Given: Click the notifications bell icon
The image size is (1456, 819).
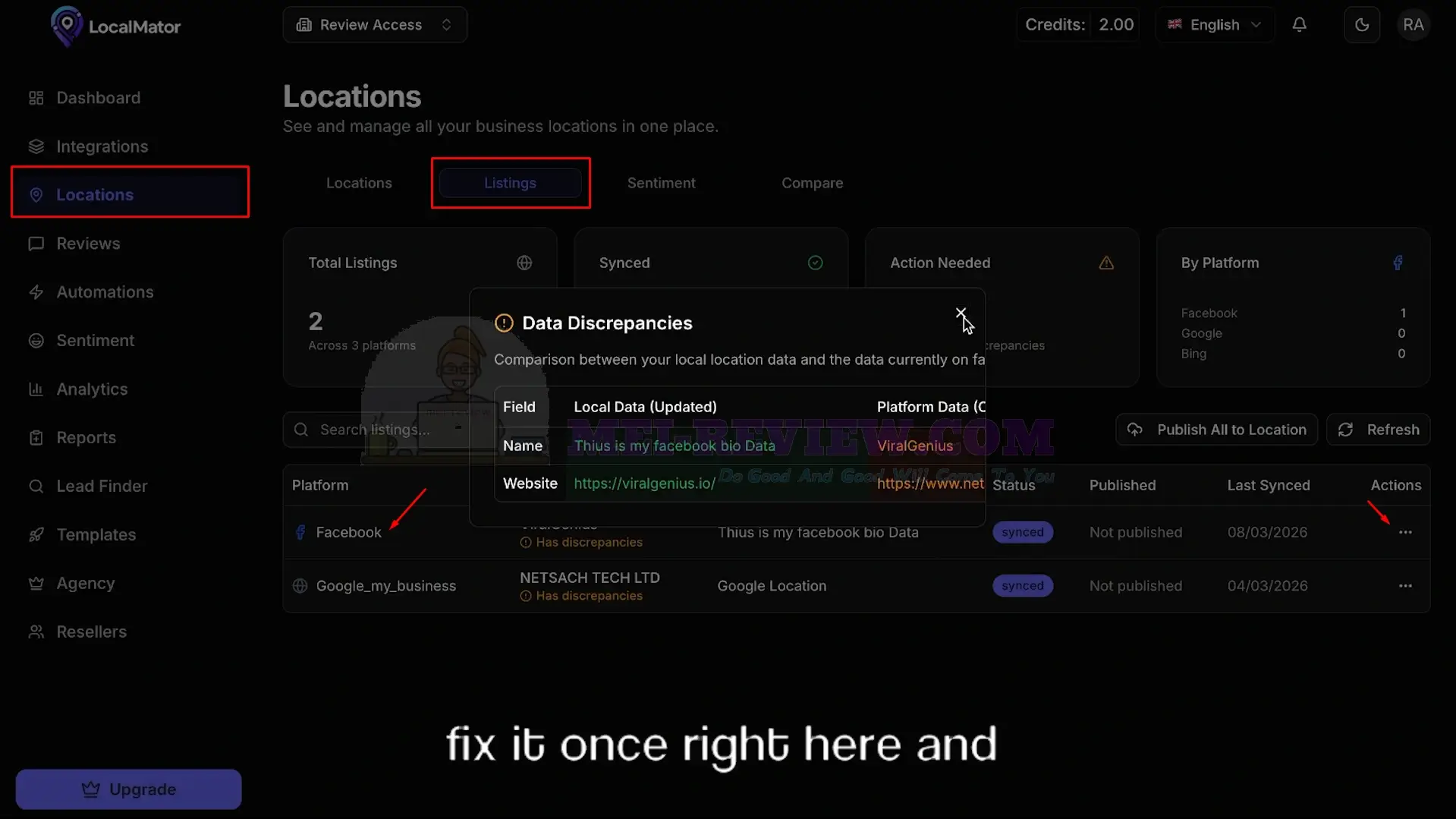Looking at the screenshot, I should click(x=1300, y=25).
